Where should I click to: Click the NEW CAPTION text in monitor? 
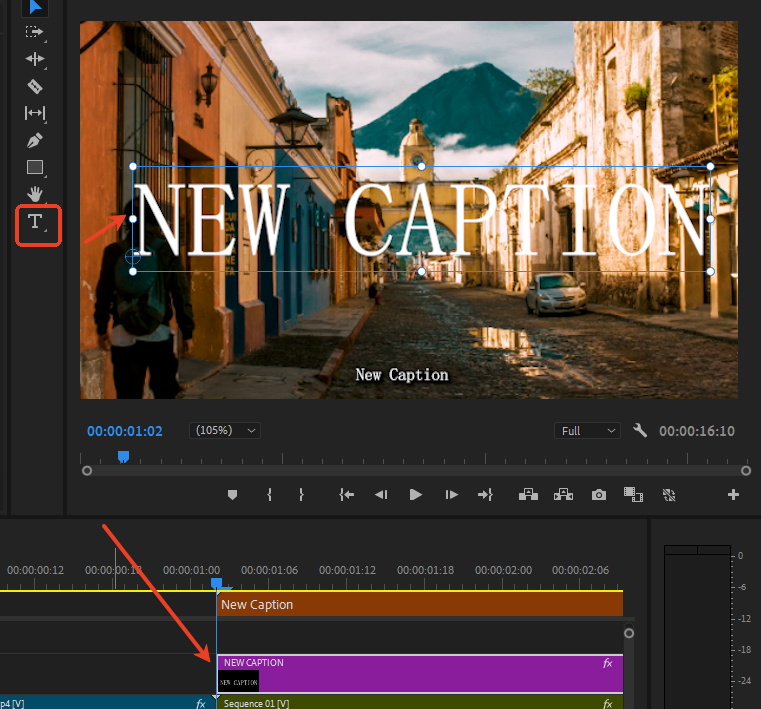point(421,220)
